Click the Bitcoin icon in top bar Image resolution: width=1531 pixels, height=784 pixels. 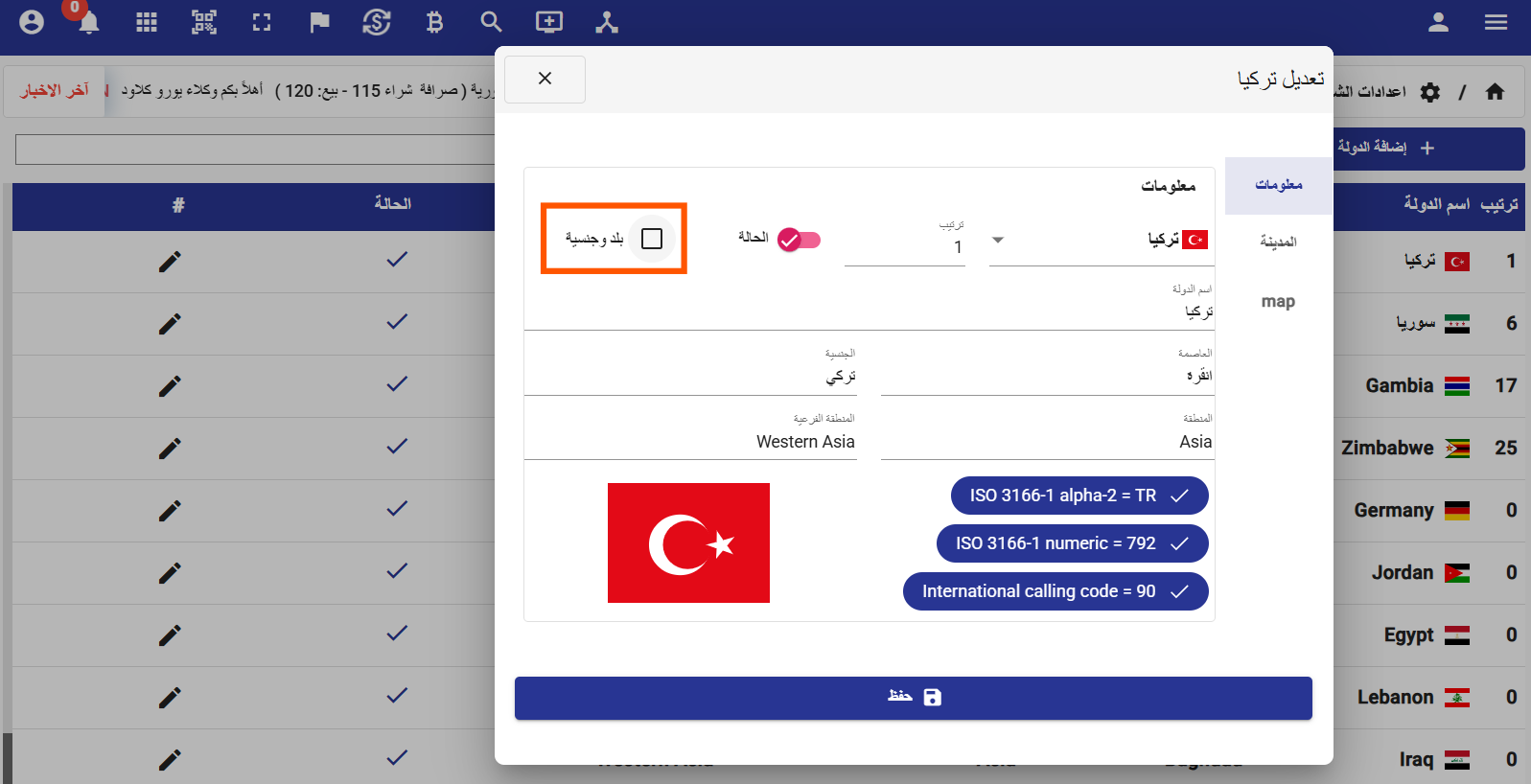(434, 23)
